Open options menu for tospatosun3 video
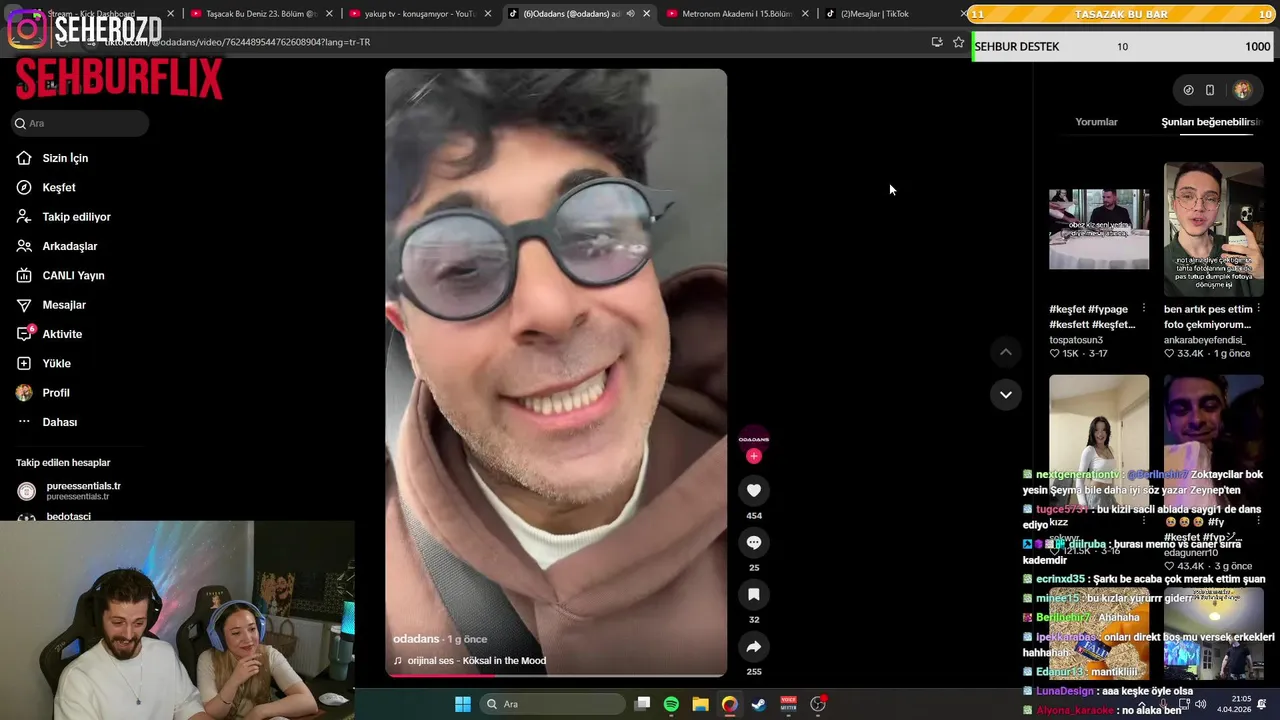This screenshot has width=1280, height=720. pyautogui.click(x=1144, y=308)
